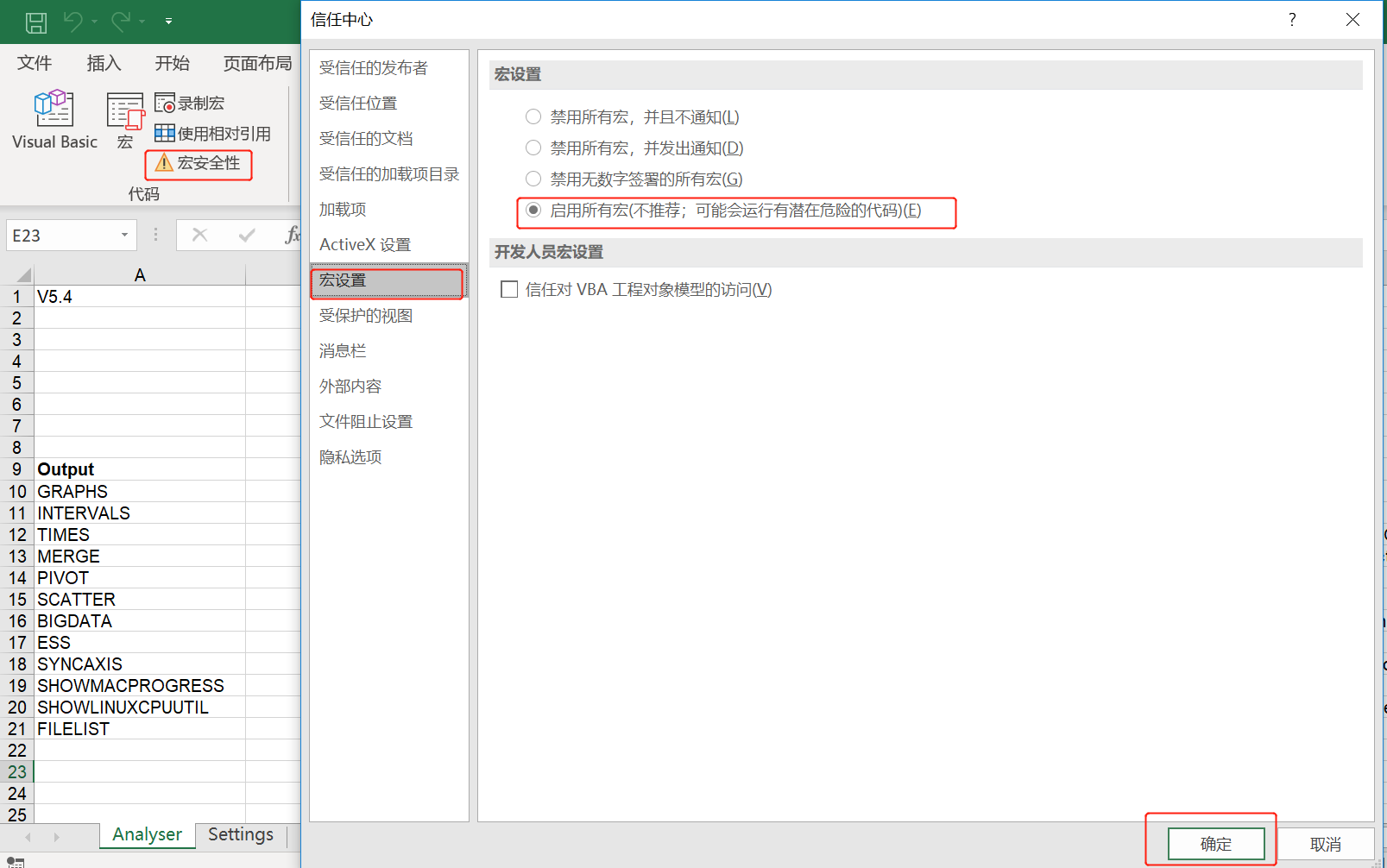1387x868 pixels.
Task: Open the Customize Quick Access Toolbar arrow
Action: (x=168, y=22)
